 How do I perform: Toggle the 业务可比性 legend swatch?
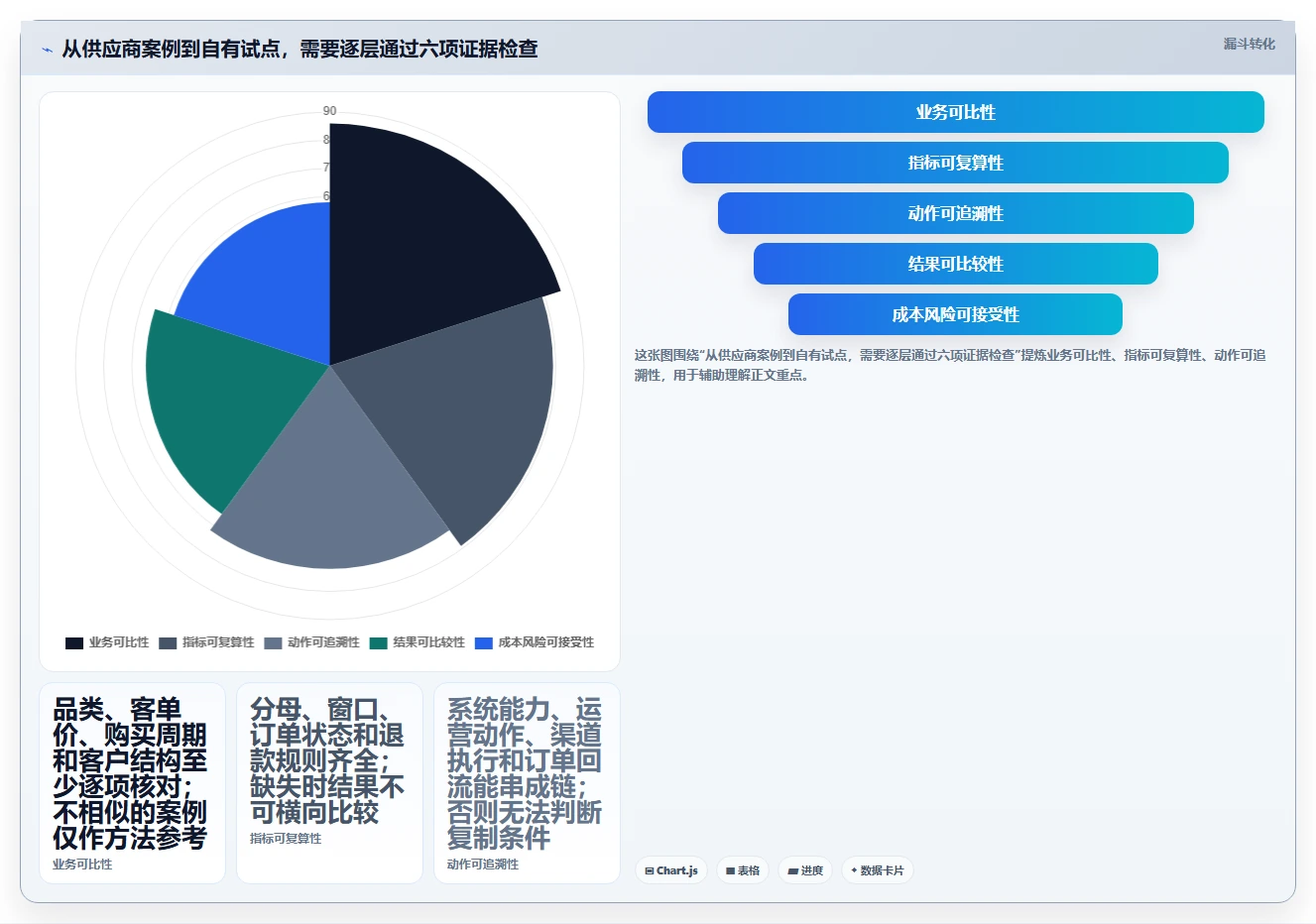point(74,642)
